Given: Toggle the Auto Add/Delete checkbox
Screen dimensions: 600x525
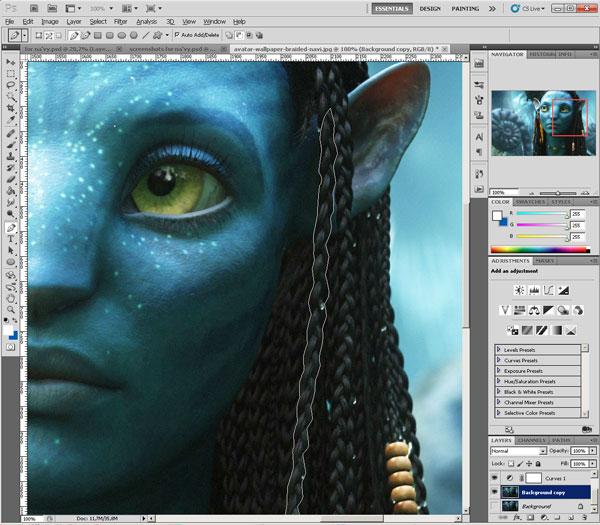Looking at the screenshot, I should (178, 35).
